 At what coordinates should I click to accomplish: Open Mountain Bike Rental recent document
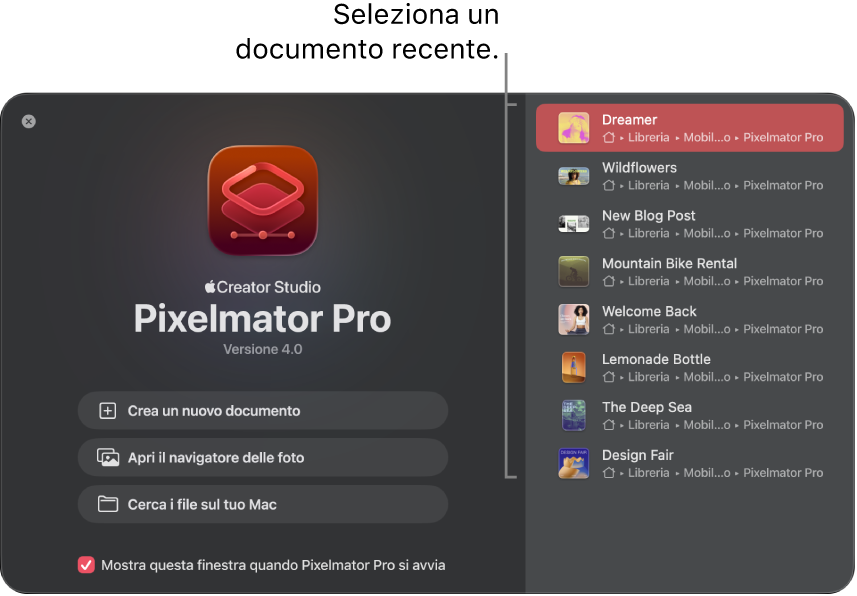pyautogui.click(x=690, y=272)
